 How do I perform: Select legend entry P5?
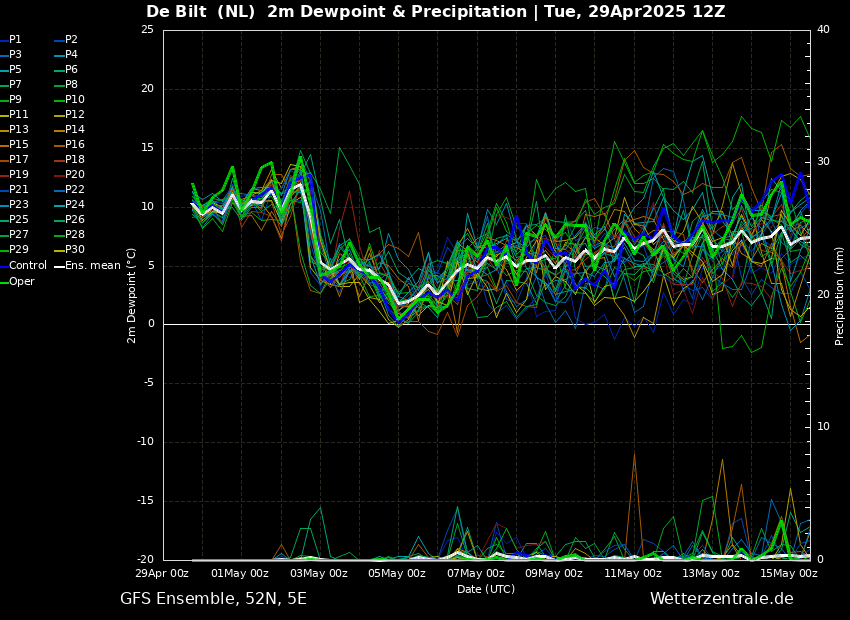(11, 69)
